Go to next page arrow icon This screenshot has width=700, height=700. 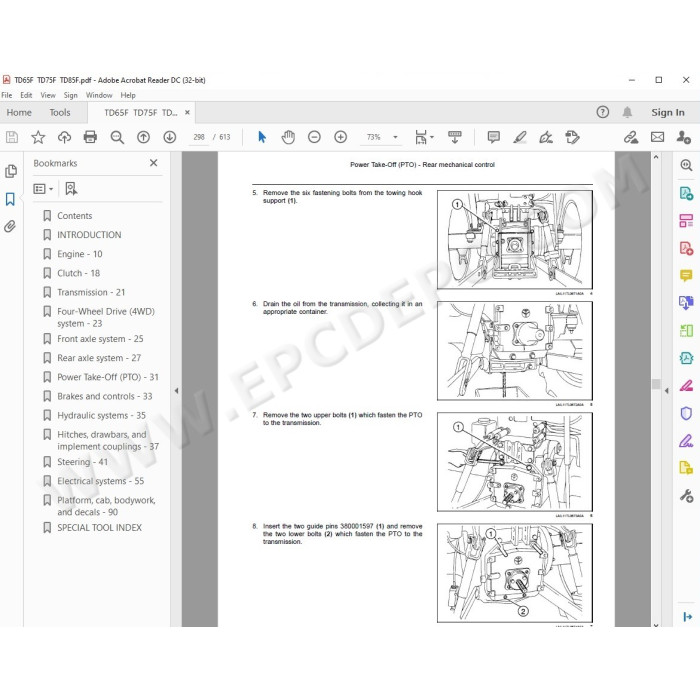pos(170,137)
